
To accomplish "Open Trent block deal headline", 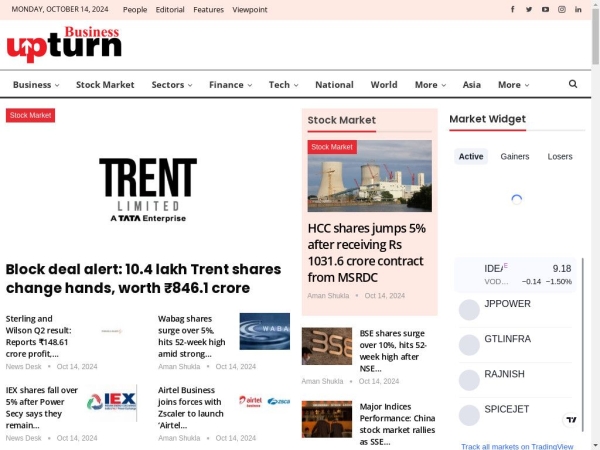I will (143, 279).
